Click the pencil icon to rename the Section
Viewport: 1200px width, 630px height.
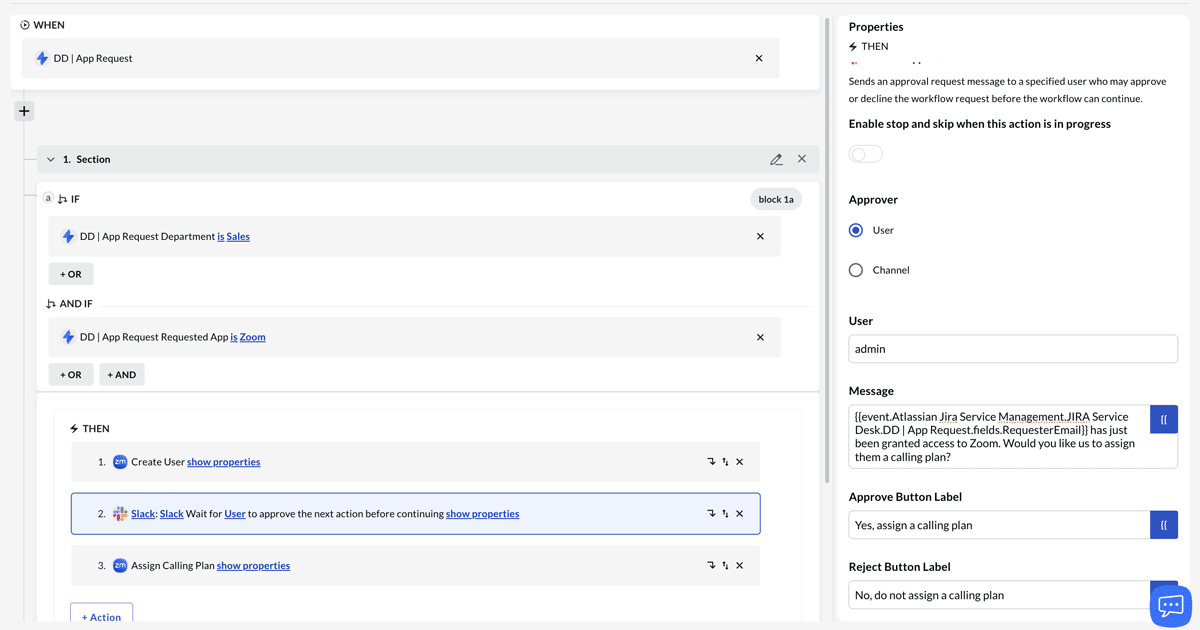(x=777, y=159)
